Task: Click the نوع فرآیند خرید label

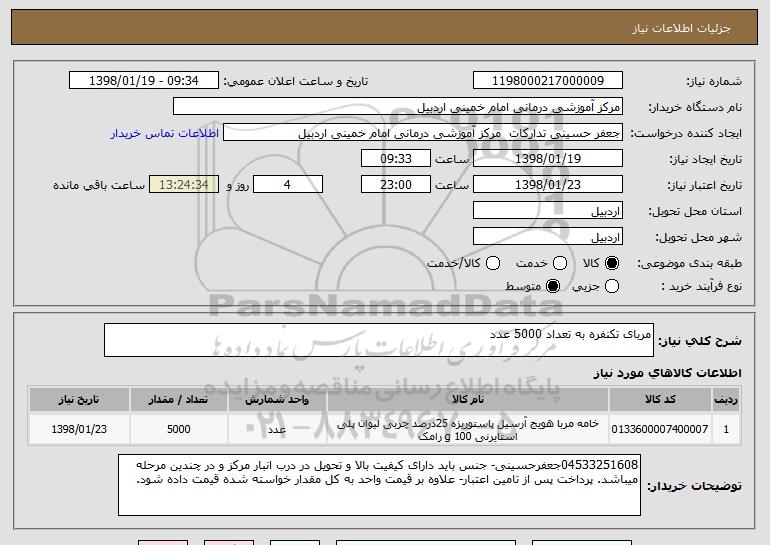Action: click(701, 286)
